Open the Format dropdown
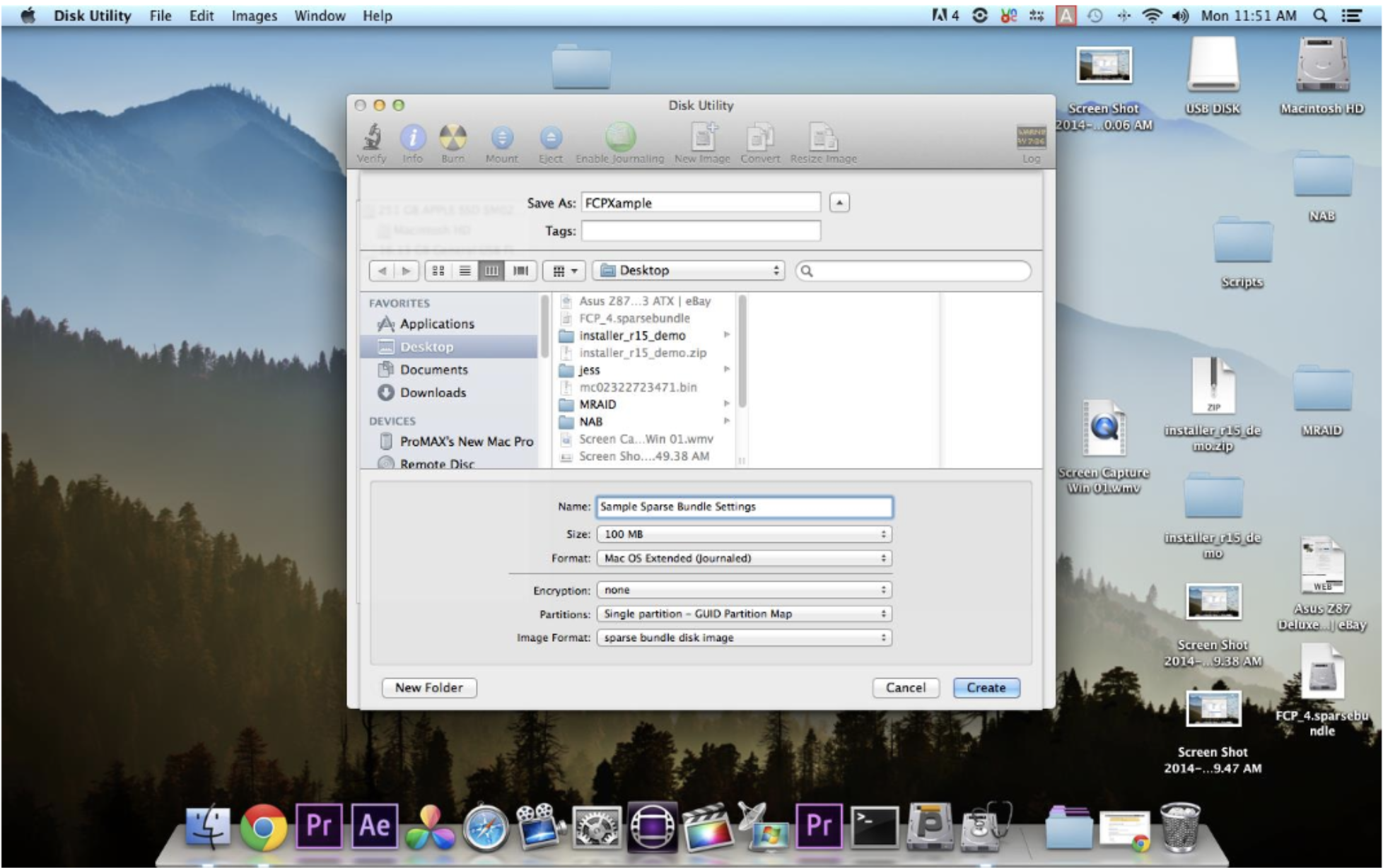The width and height of the screenshot is (1383, 868). [744, 558]
